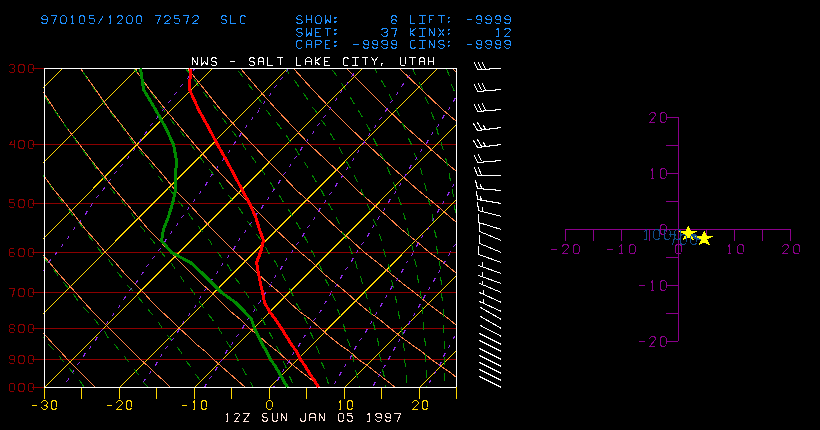Image resolution: width=820 pixels, height=430 pixels.
Task: Click the hodograph horizontal-axis "10" label
Action: [735, 250]
